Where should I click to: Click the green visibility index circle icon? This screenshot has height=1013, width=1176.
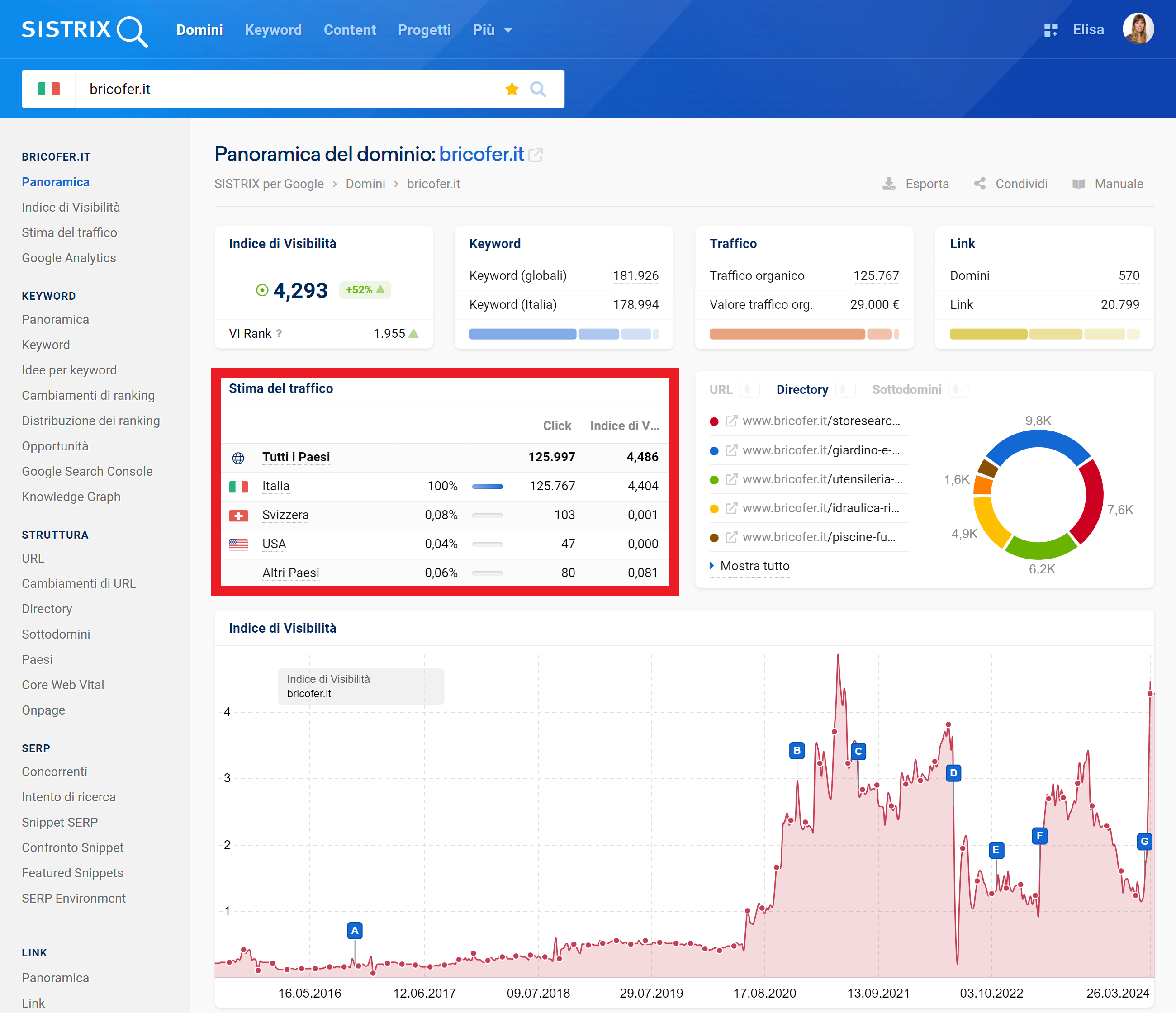tap(261, 290)
